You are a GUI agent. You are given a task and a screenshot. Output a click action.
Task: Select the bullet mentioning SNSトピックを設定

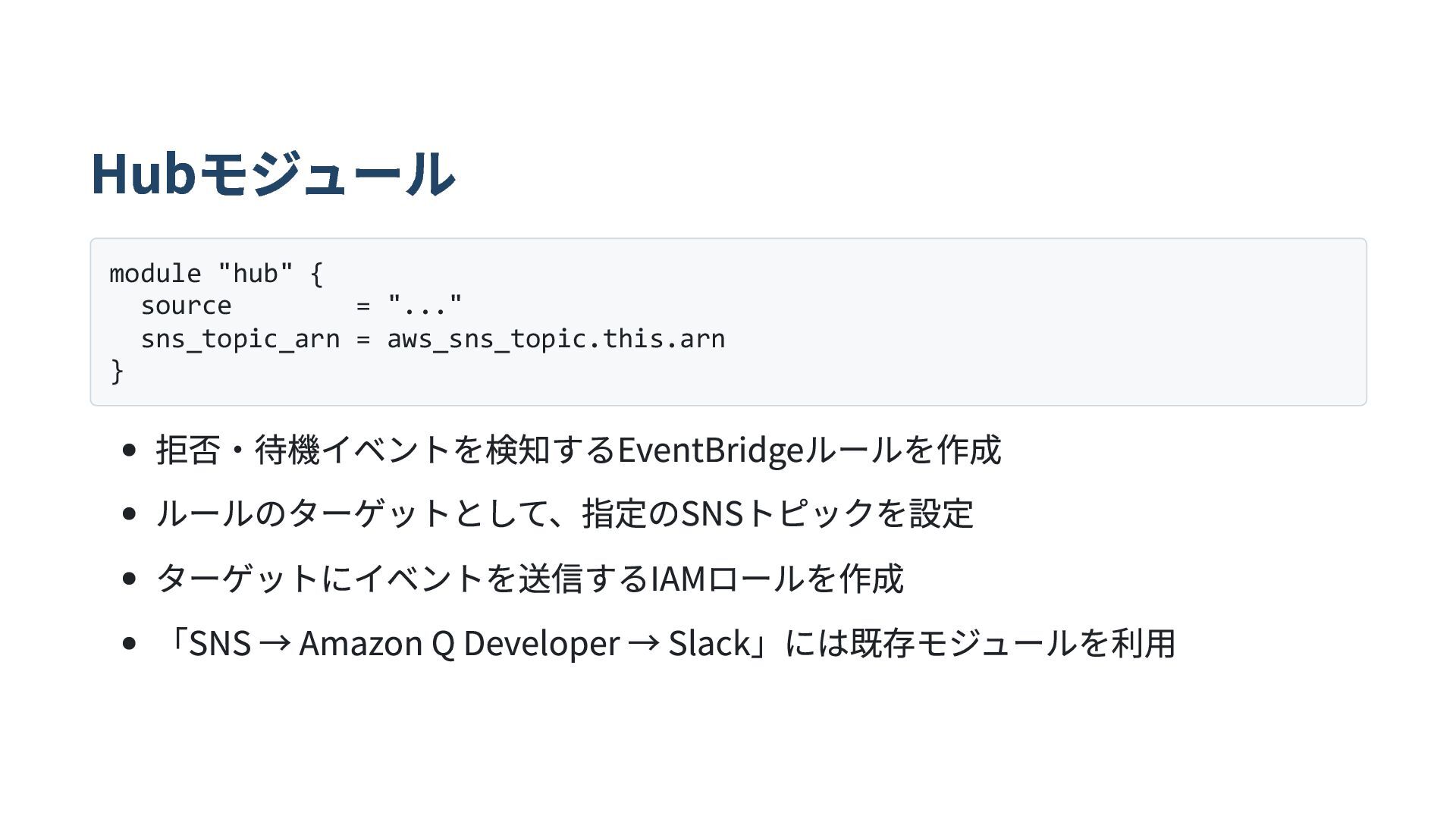tap(564, 513)
